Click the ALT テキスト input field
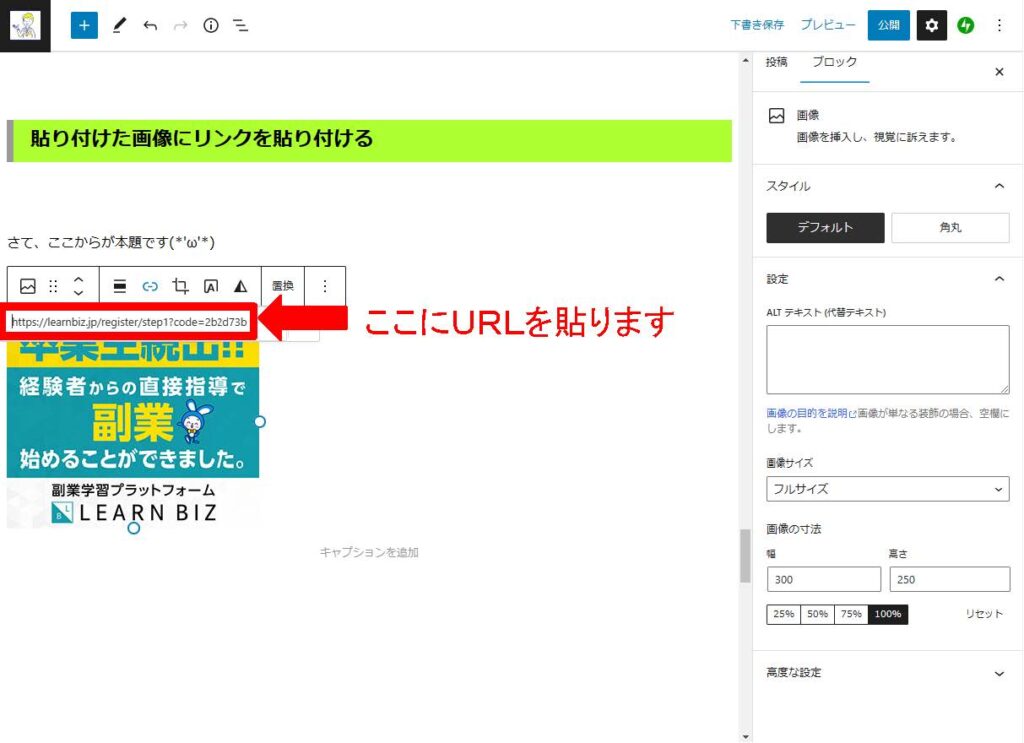 [887, 360]
